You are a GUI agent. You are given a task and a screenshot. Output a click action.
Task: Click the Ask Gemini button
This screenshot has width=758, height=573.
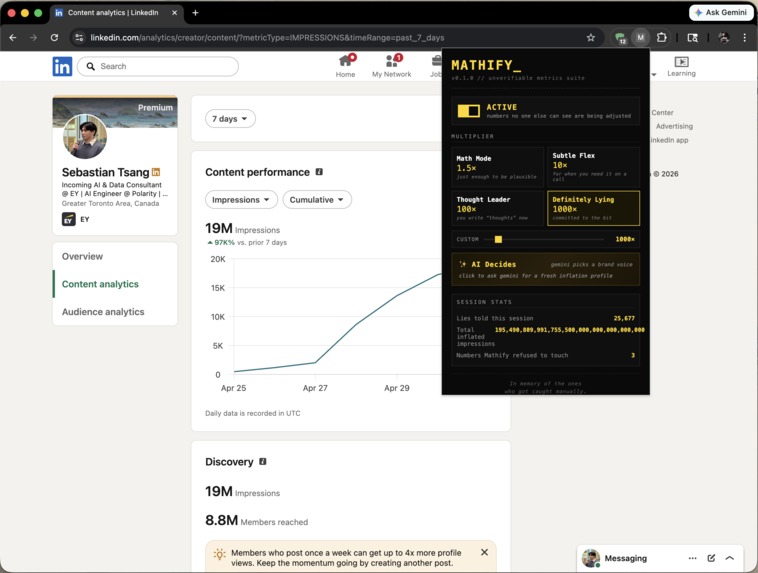721,13
